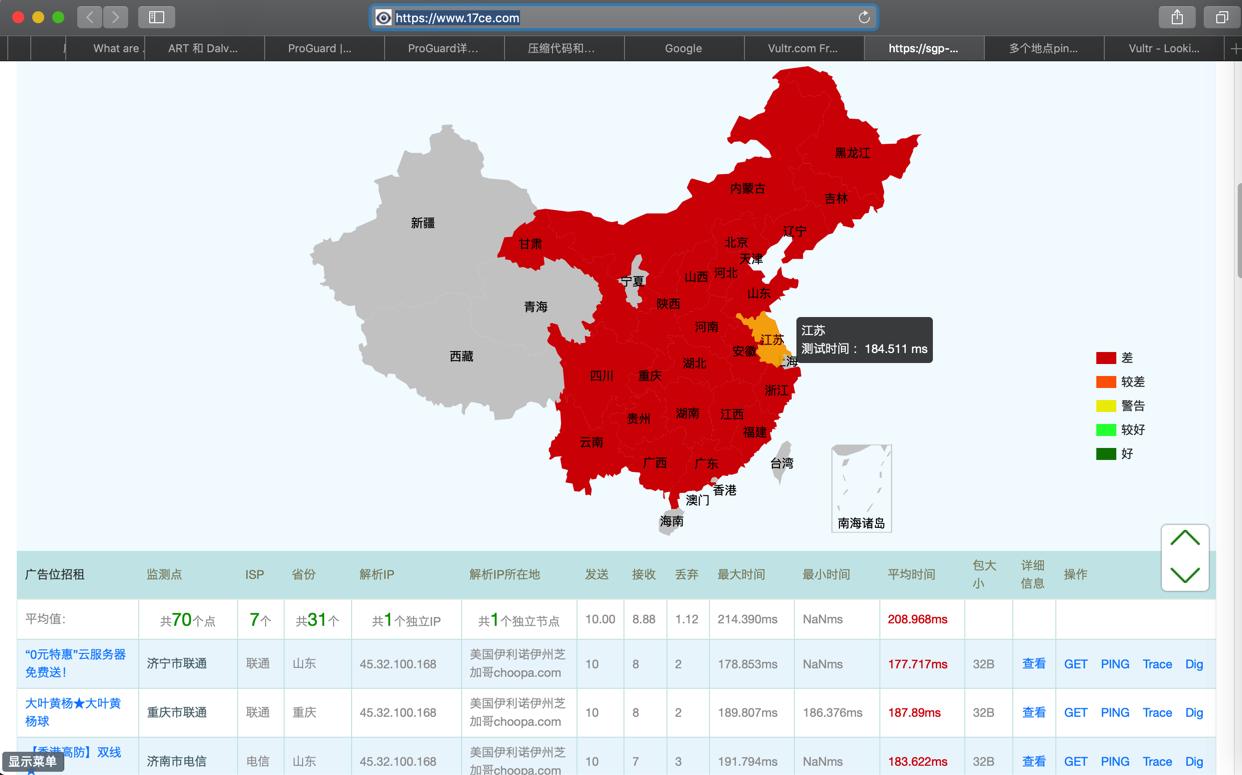Switch to the 'ProGuard详...' tab
This screenshot has height=775, width=1242.
coord(443,48)
